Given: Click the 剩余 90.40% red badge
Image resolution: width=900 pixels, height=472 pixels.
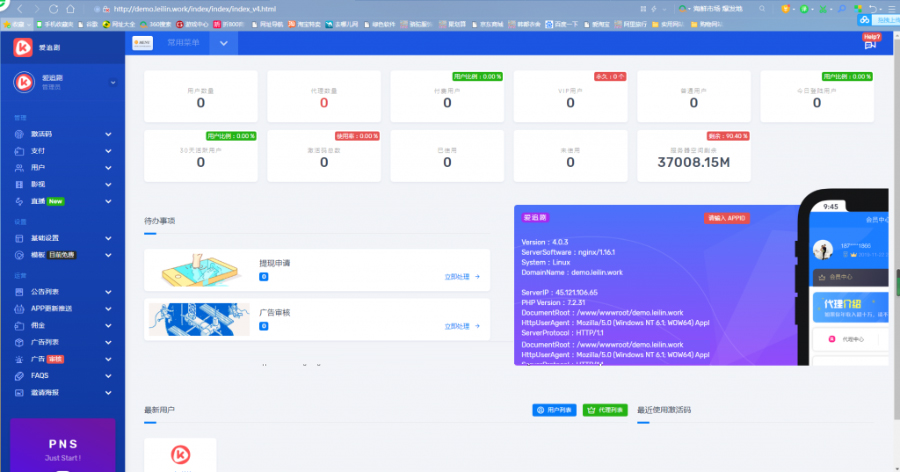Looking at the screenshot, I should pos(728,136).
